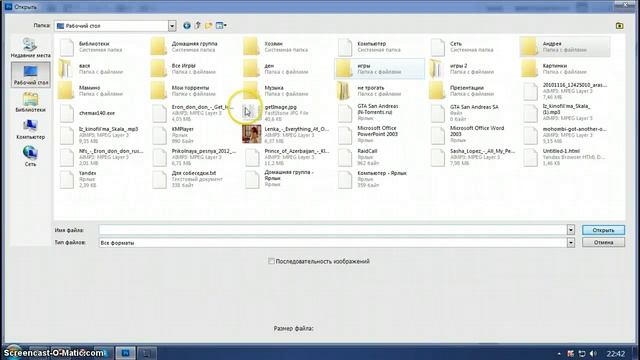Expand the Папка location dropdown
Image resolution: width=640 pixels, height=360 pixels.
pyautogui.click(x=172, y=26)
